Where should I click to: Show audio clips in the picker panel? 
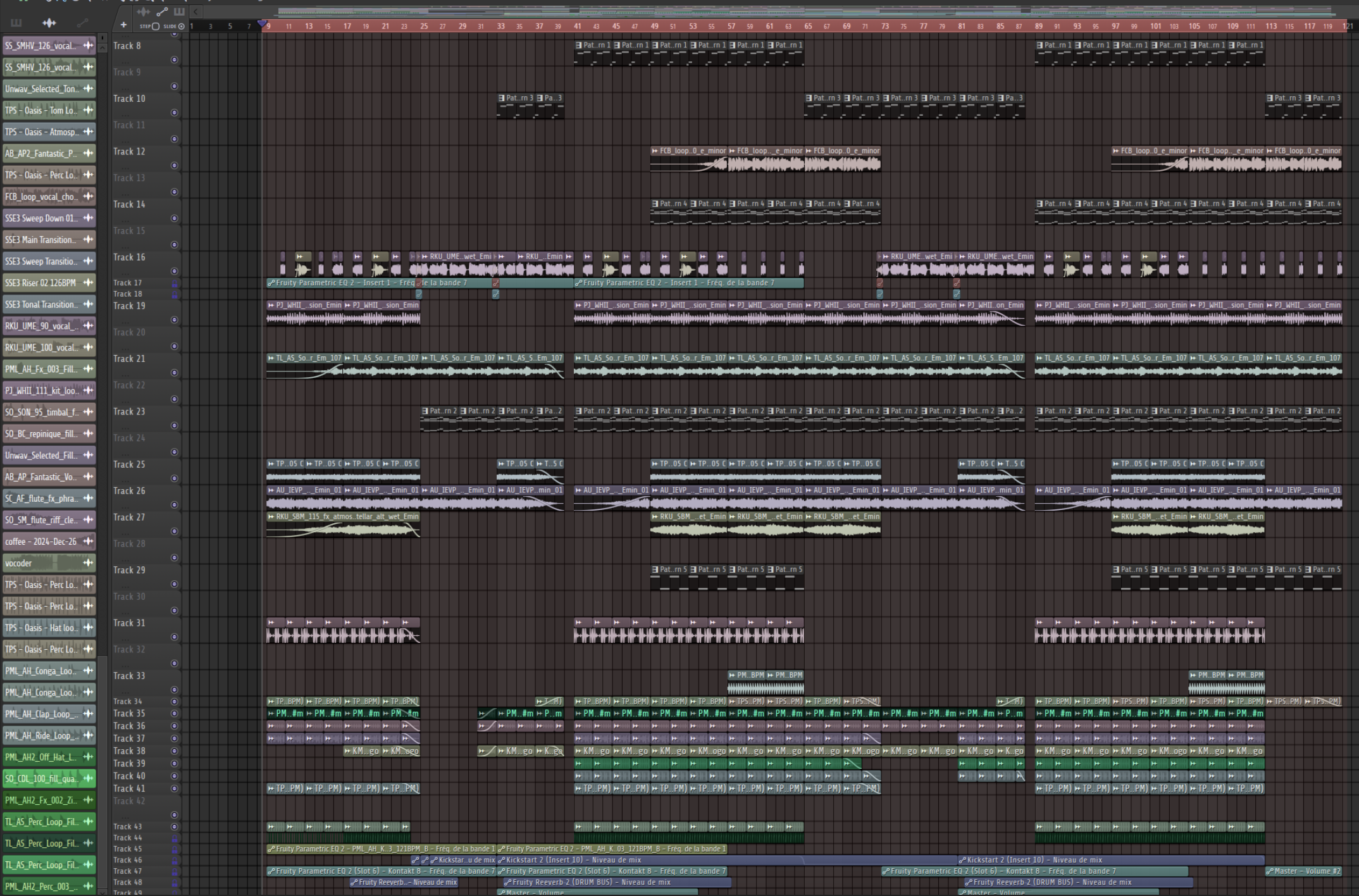point(49,23)
